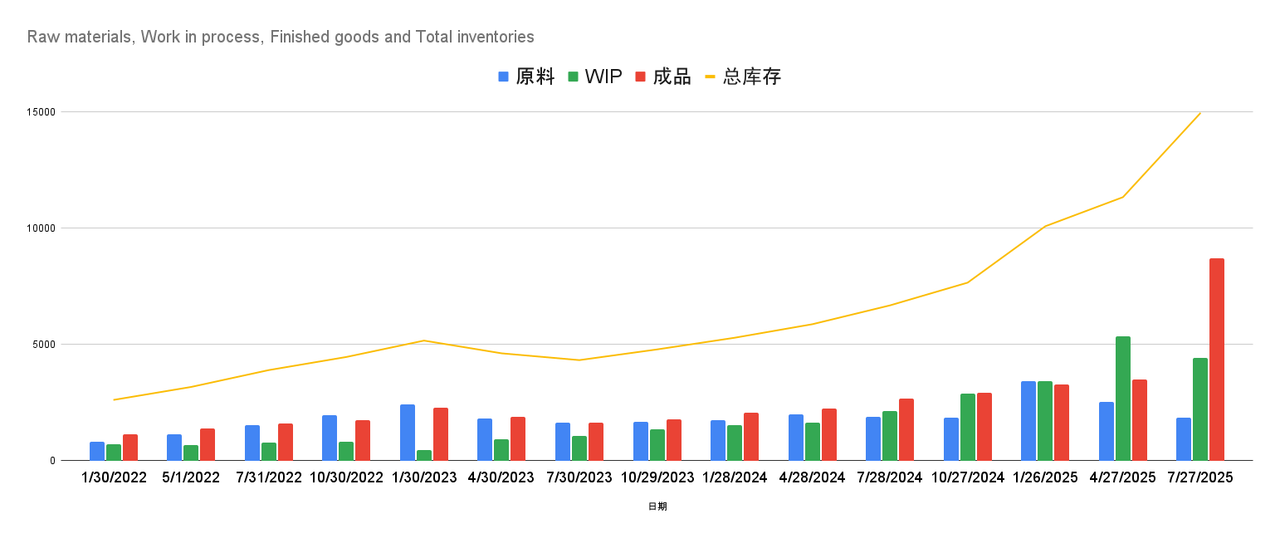Click the tall red 成品 bar for 7/27/2025
The width and height of the screenshot is (1280, 539).
[x=1217, y=360]
